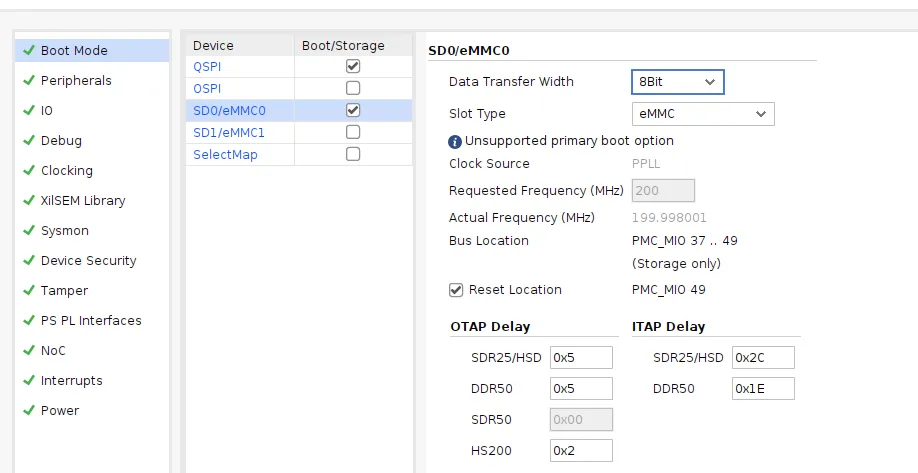Enable the OSPI boot/storage checkbox

pos(353,88)
